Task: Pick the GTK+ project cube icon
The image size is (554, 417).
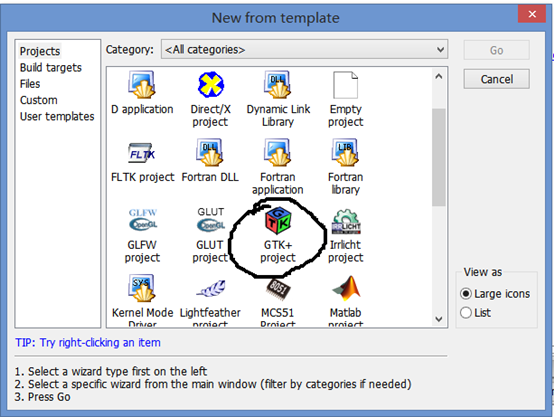Action: (x=278, y=221)
